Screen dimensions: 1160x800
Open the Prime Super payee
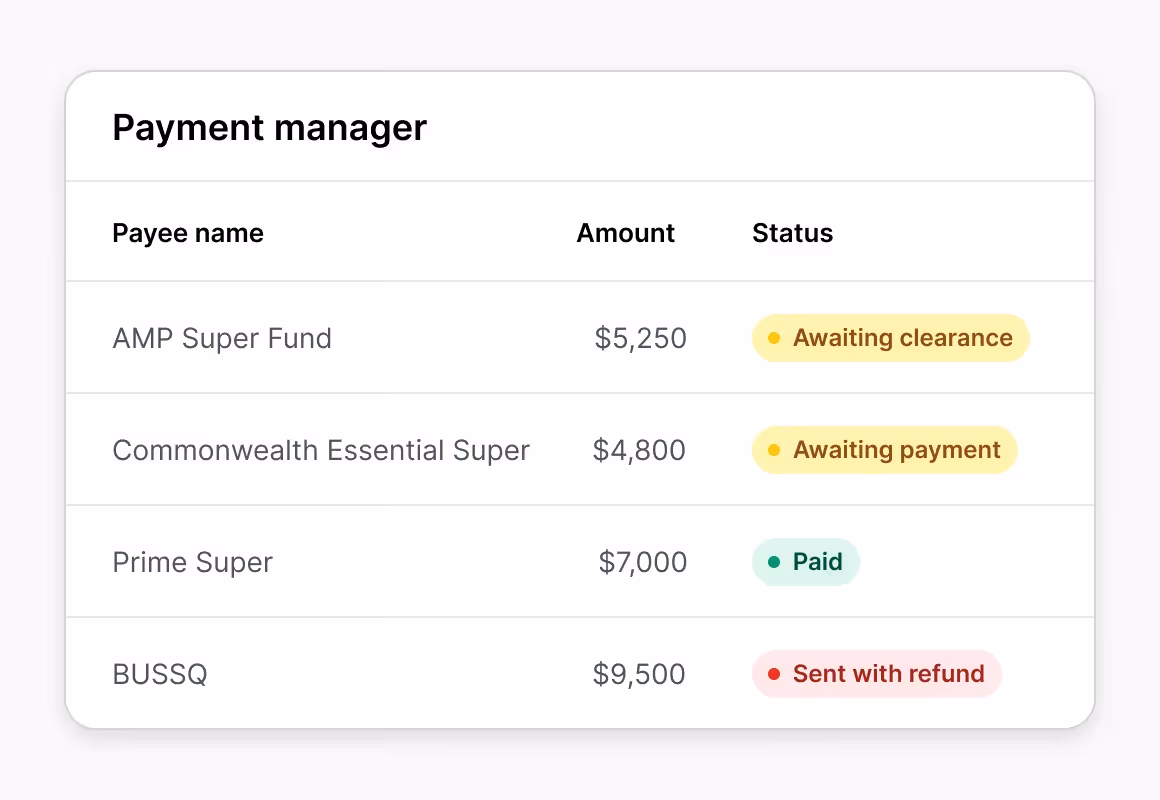192,562
